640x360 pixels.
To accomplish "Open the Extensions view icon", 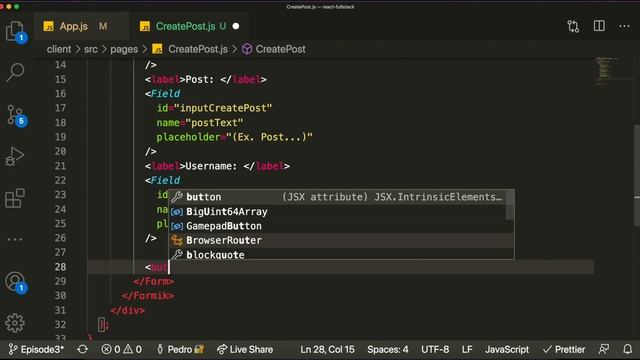I will click(x=15, y=198).
